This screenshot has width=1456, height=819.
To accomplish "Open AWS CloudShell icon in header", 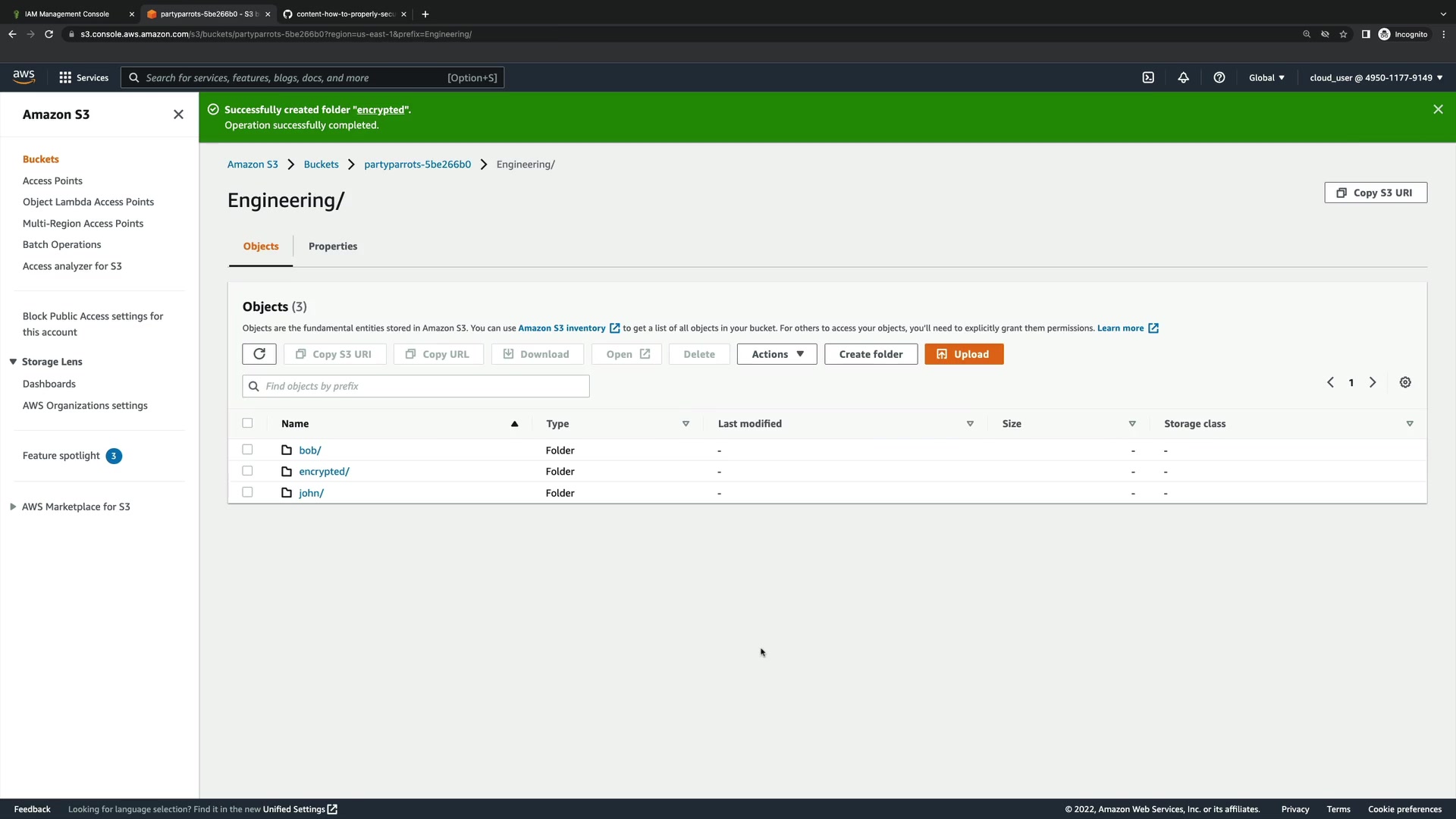I will click(1148, 77).
